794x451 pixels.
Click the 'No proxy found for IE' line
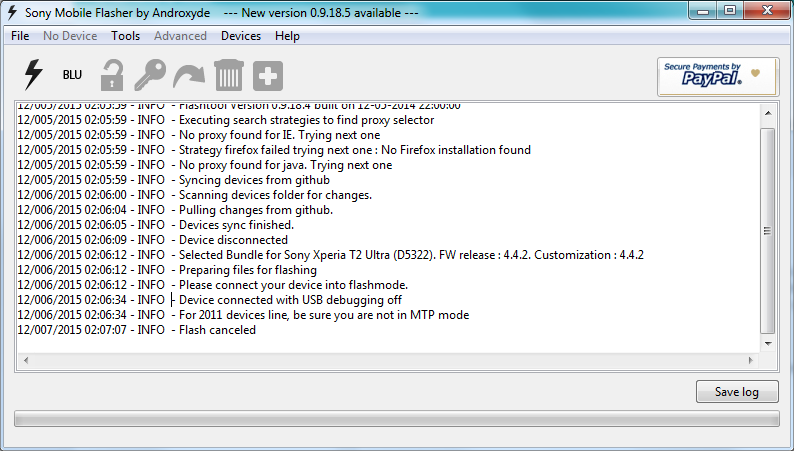click(x=198, y=135)
